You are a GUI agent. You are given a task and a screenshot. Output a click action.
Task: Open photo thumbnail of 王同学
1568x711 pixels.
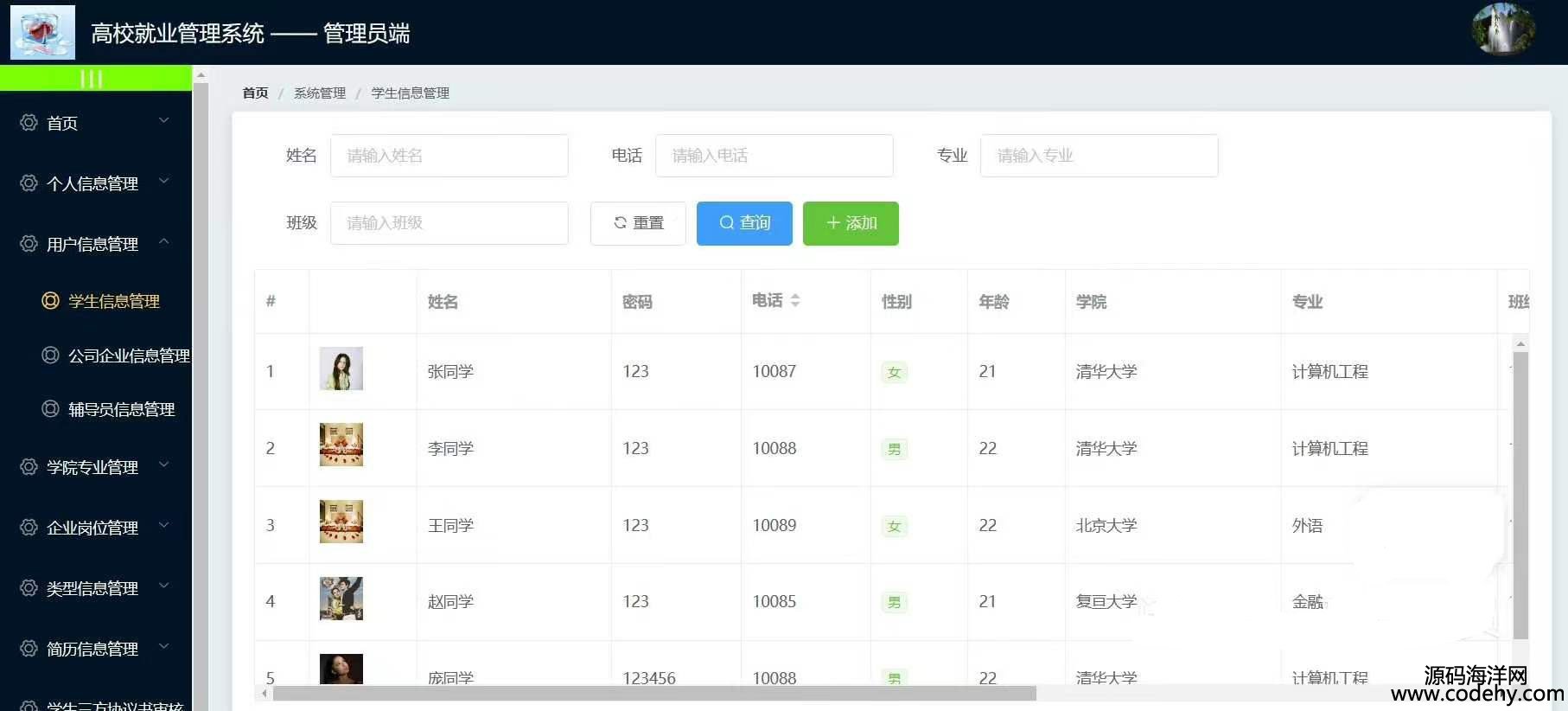click(341, 522)
